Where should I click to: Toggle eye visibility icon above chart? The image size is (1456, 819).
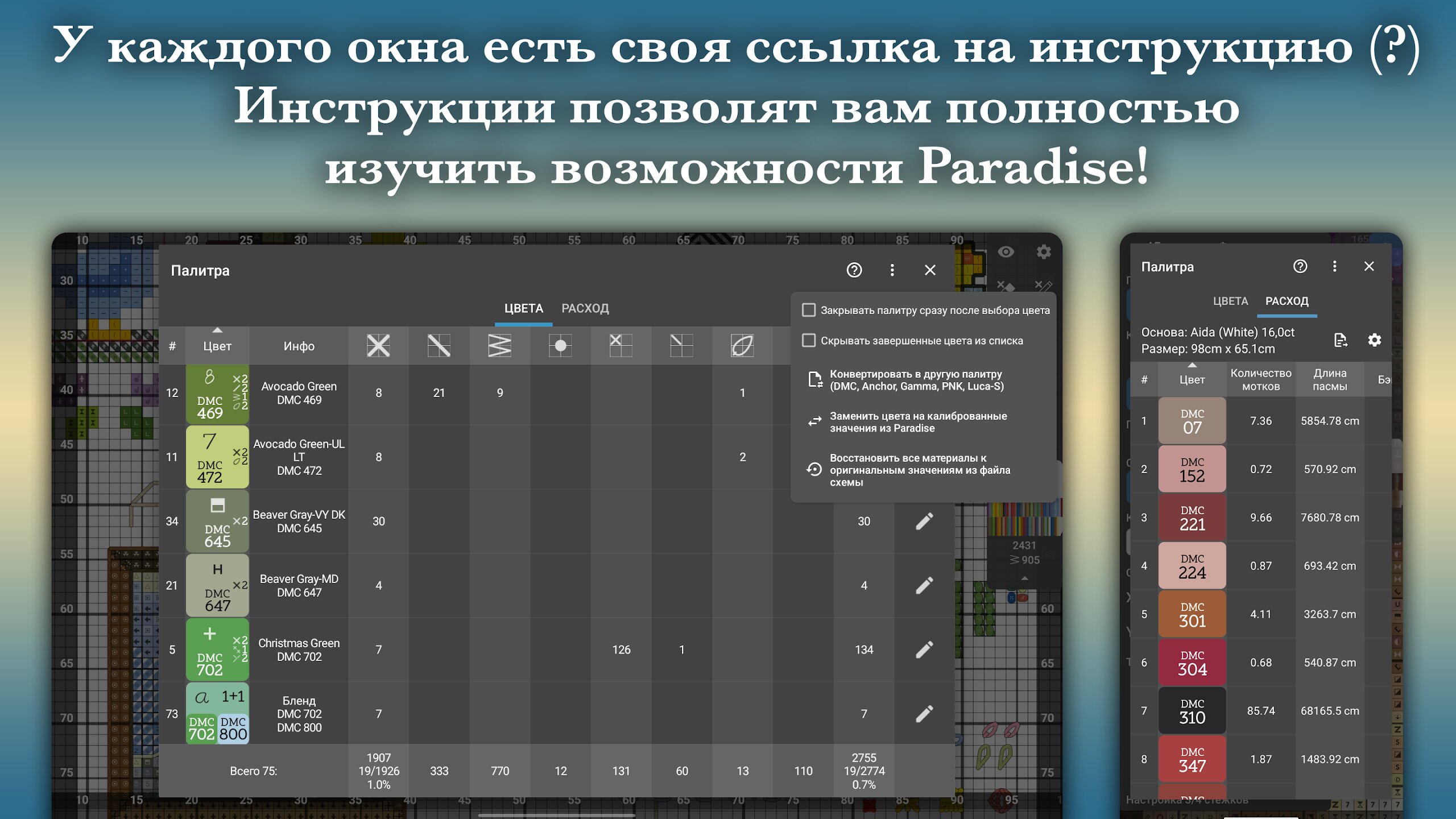point(1006,252)
